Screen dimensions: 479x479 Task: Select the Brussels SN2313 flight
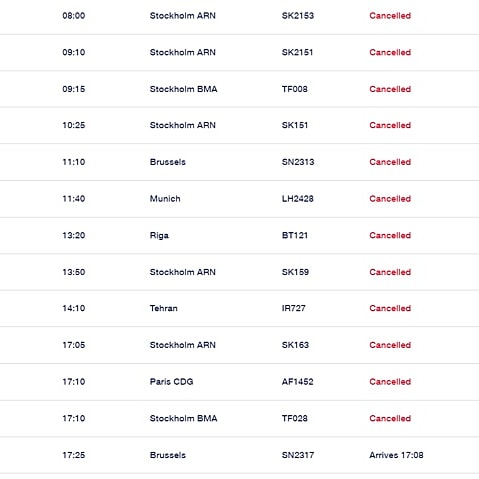tap(239, 162)
